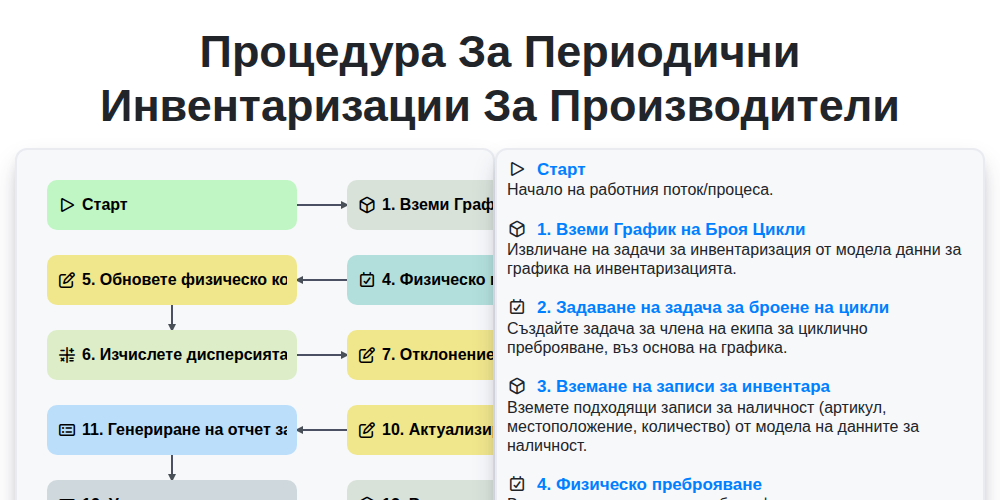Viewport: 1000px width, 500px height.
Task: Click the calendar-check icon in node 4. Физическо
Action: 367,280
